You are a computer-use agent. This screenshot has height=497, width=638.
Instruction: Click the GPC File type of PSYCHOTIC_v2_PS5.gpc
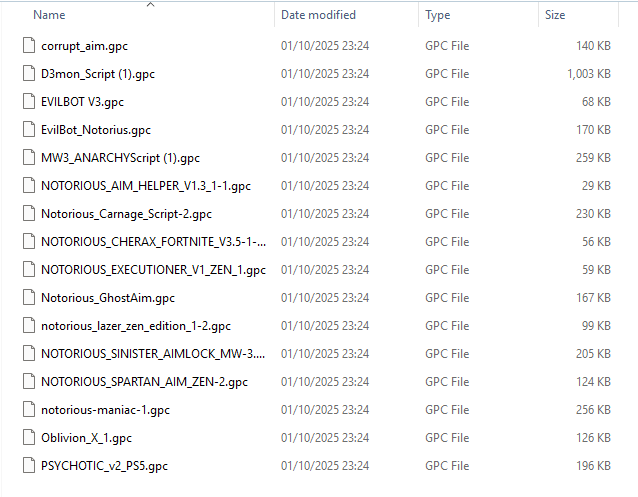pyautogui.click(x=447, y=466)
